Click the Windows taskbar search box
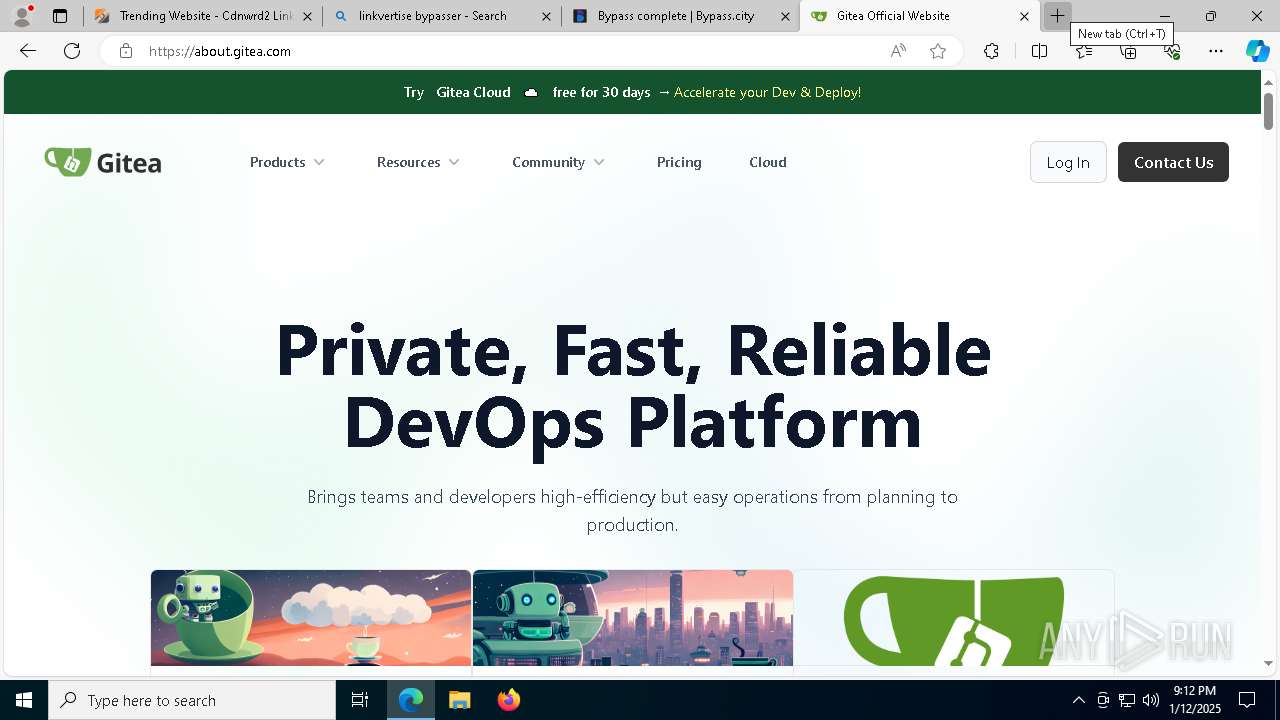This screenshot has height=720, width=1280. click(x=192, y=700)
